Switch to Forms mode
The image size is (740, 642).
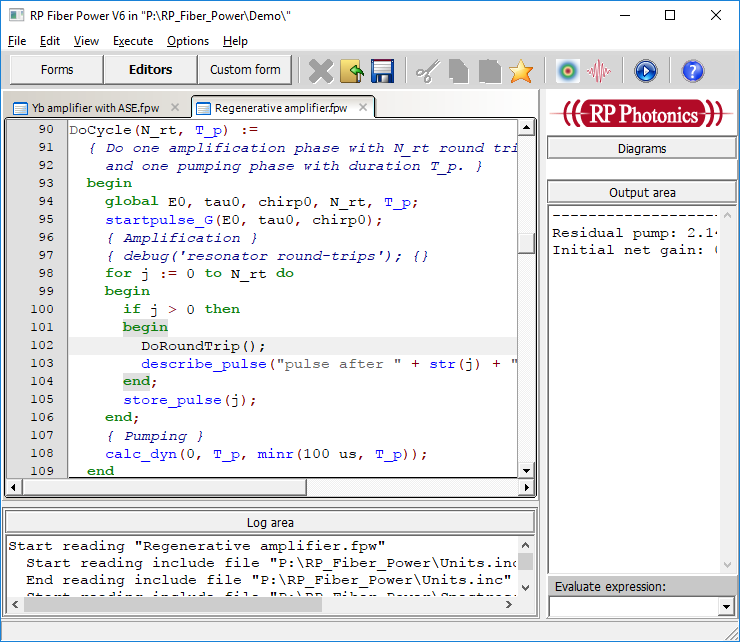point(57,70)
